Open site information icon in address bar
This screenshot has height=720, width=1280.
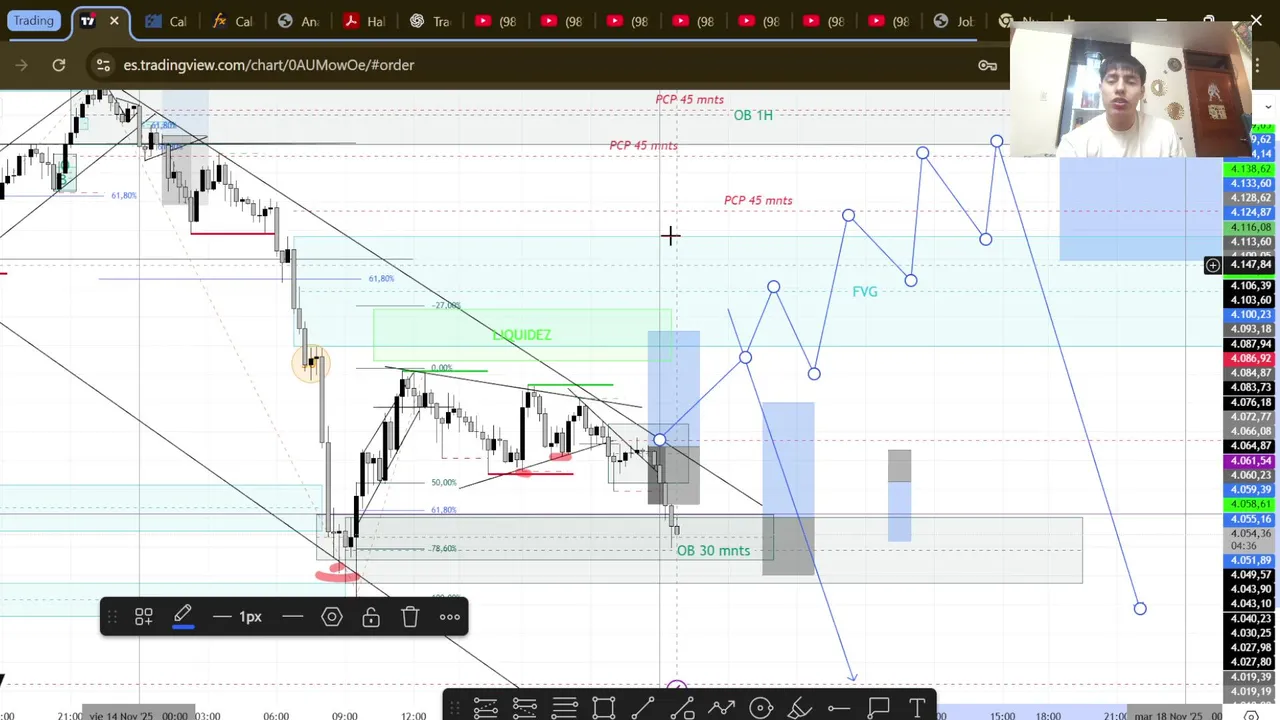click(103, 65)
